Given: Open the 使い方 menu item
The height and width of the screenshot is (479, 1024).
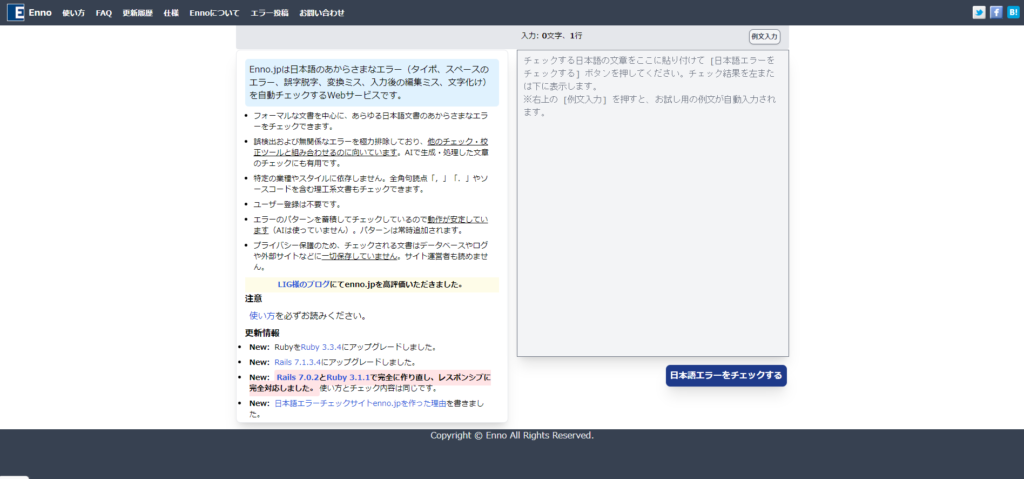Looking at the screenshot, I should pos(73,13).
